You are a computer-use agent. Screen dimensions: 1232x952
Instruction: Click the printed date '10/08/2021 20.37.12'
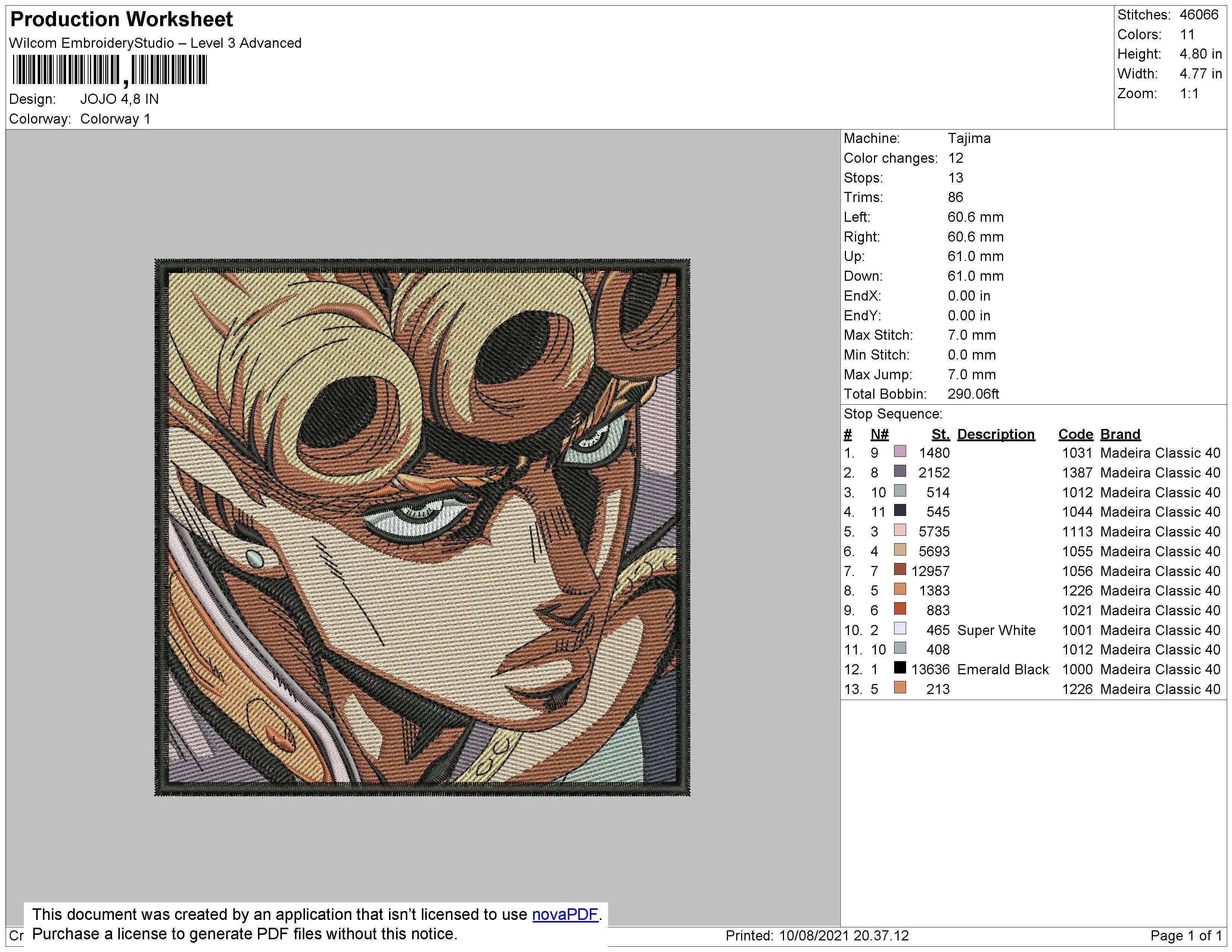point(844,936)
